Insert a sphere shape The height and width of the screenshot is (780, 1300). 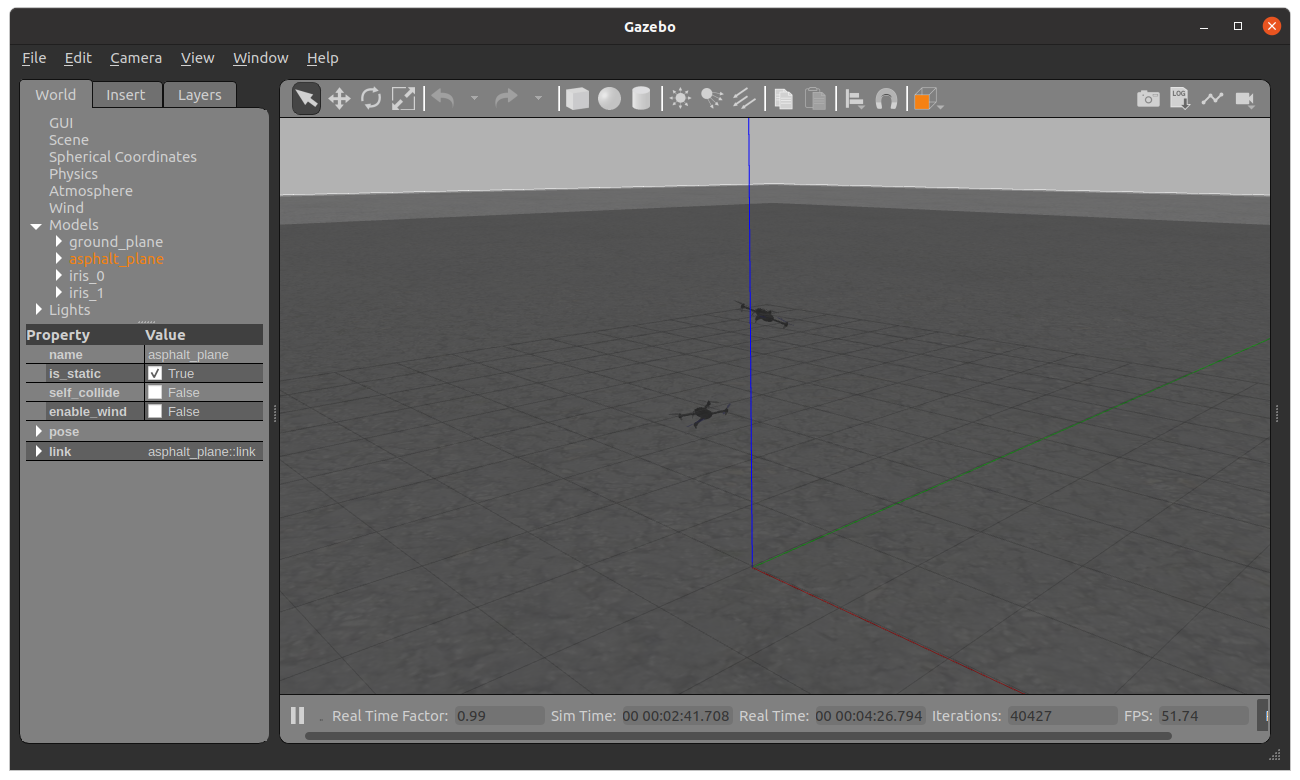(x=609, y=98)
